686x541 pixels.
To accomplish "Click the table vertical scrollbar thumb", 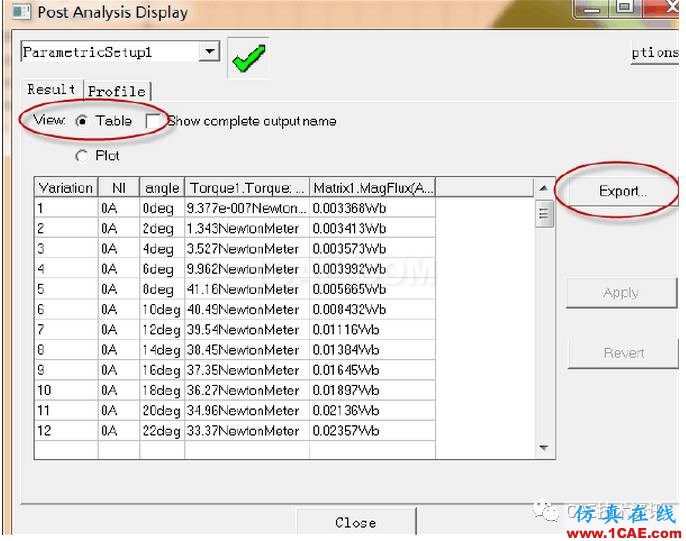I will pyautogui.click(x=544, y=213).
